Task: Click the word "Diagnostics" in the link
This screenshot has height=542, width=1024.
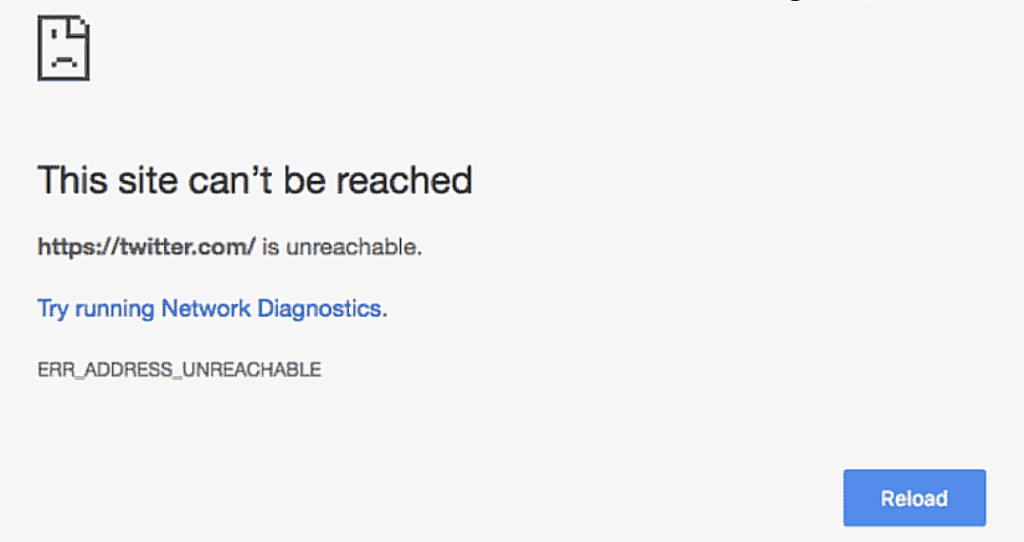Action: pos(319,308)
